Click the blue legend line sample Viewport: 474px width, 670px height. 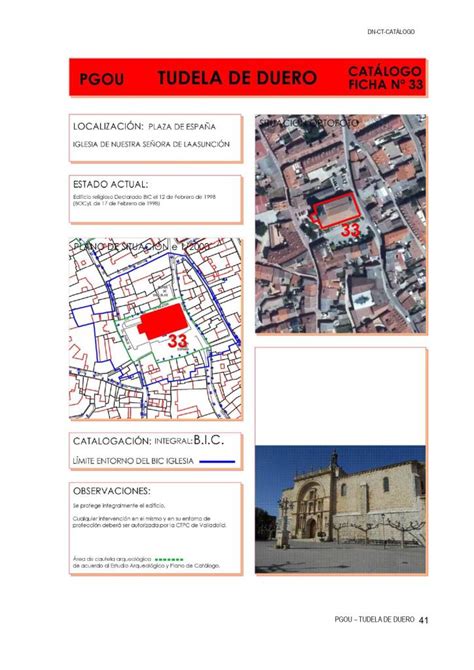pos(217,461)
